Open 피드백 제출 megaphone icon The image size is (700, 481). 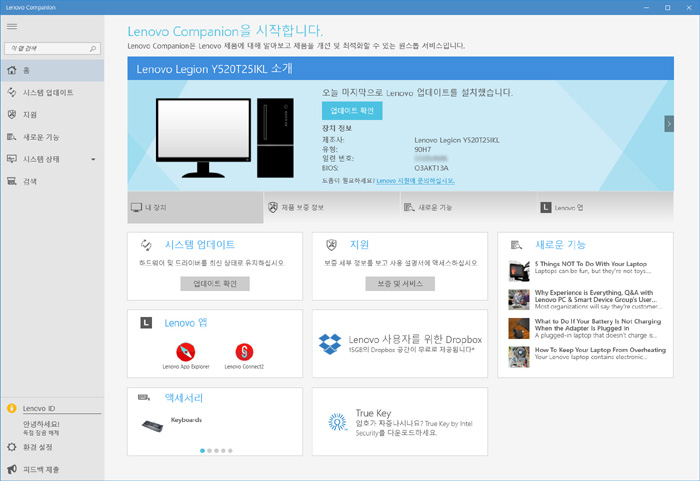coord(12,469)
